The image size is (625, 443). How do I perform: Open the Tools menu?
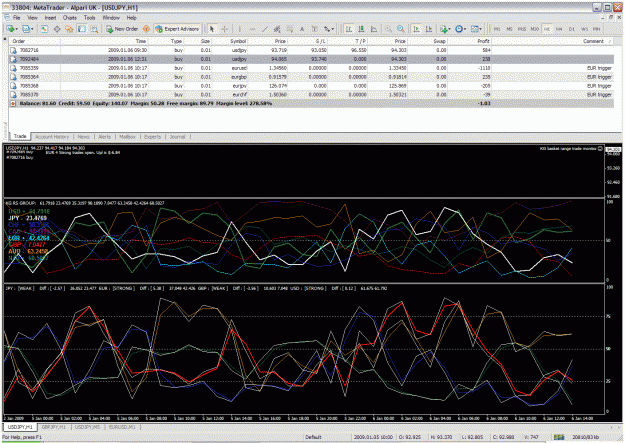coord(90,18)
